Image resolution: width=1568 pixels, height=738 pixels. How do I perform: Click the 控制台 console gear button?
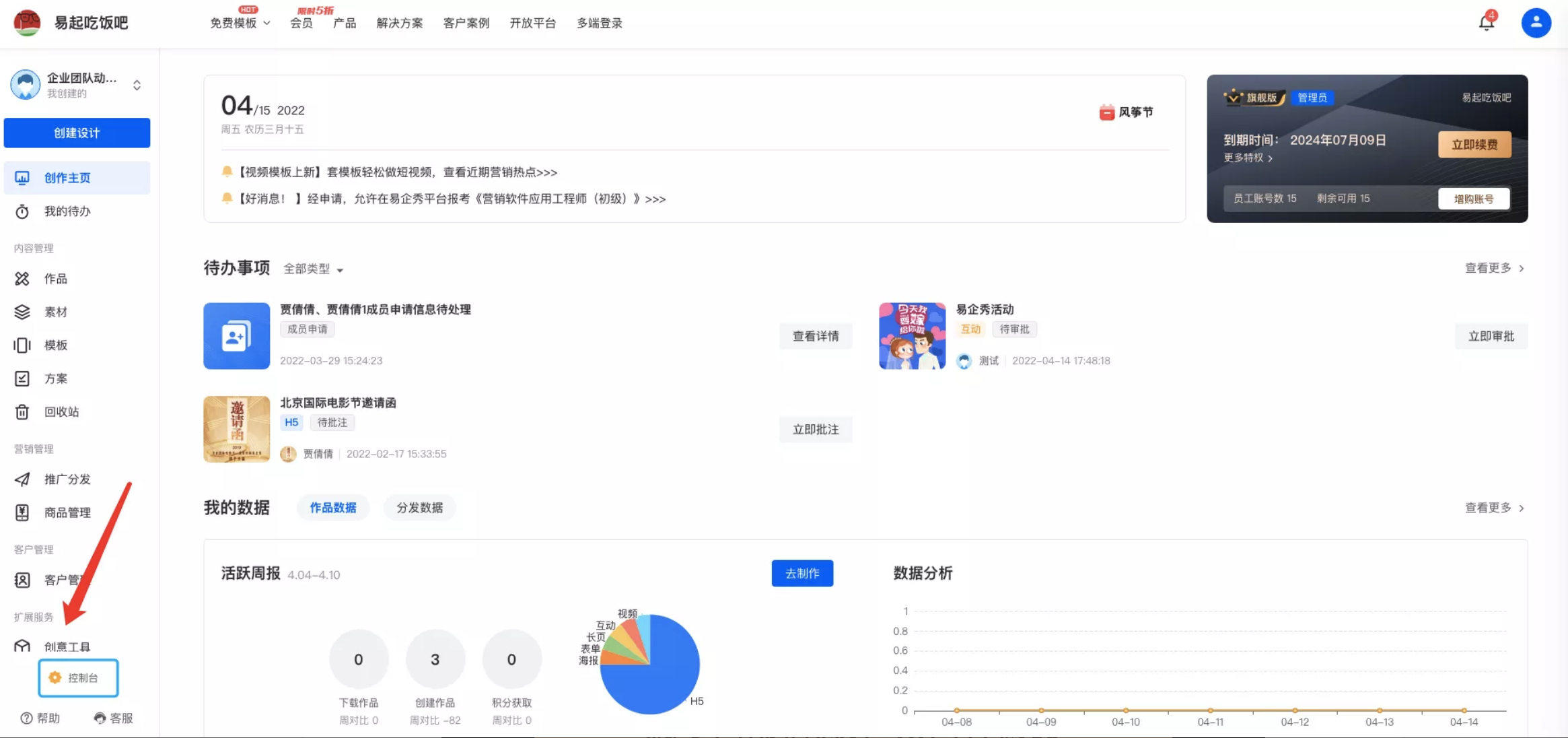tap(78, 677)
